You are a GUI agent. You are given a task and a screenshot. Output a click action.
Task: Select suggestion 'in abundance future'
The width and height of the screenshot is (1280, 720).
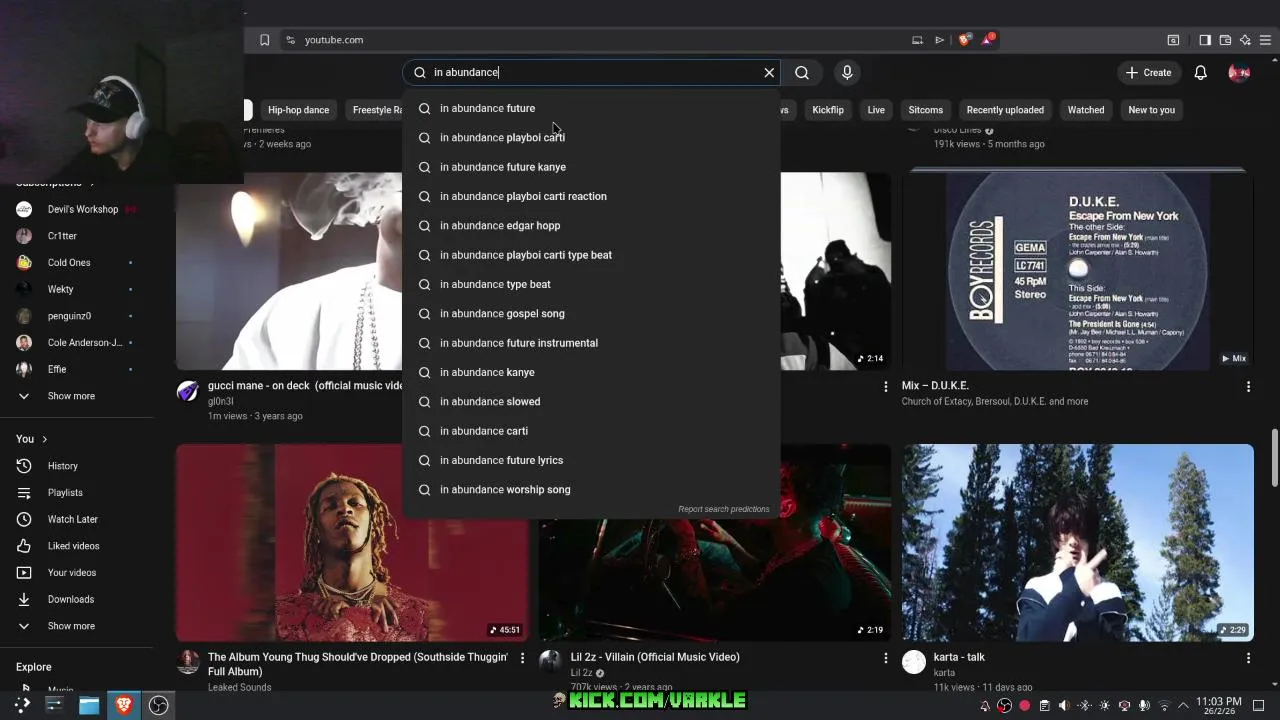click(x=591, y=108)
